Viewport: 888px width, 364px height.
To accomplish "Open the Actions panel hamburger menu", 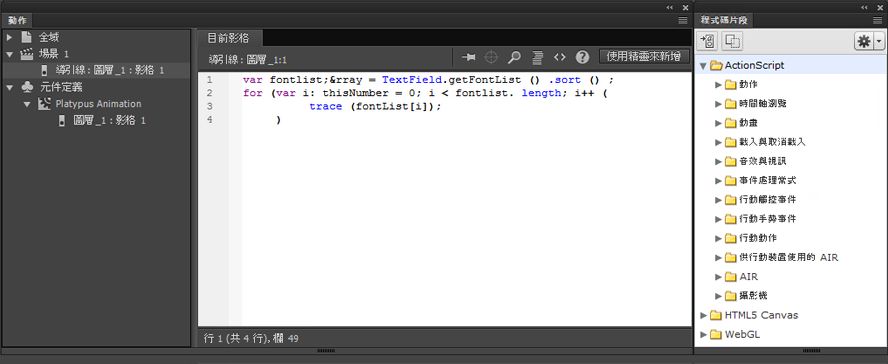I will [x=683, y=20].
